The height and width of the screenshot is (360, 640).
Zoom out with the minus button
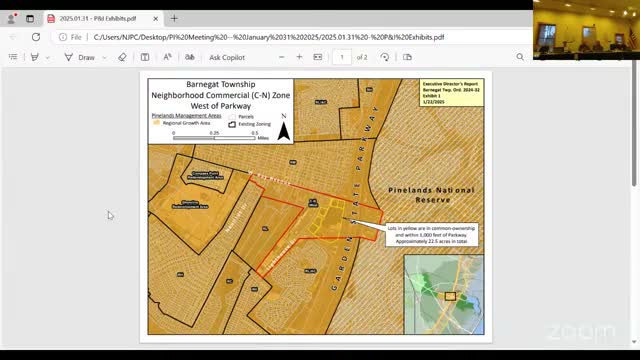click(x=282, y=57)
